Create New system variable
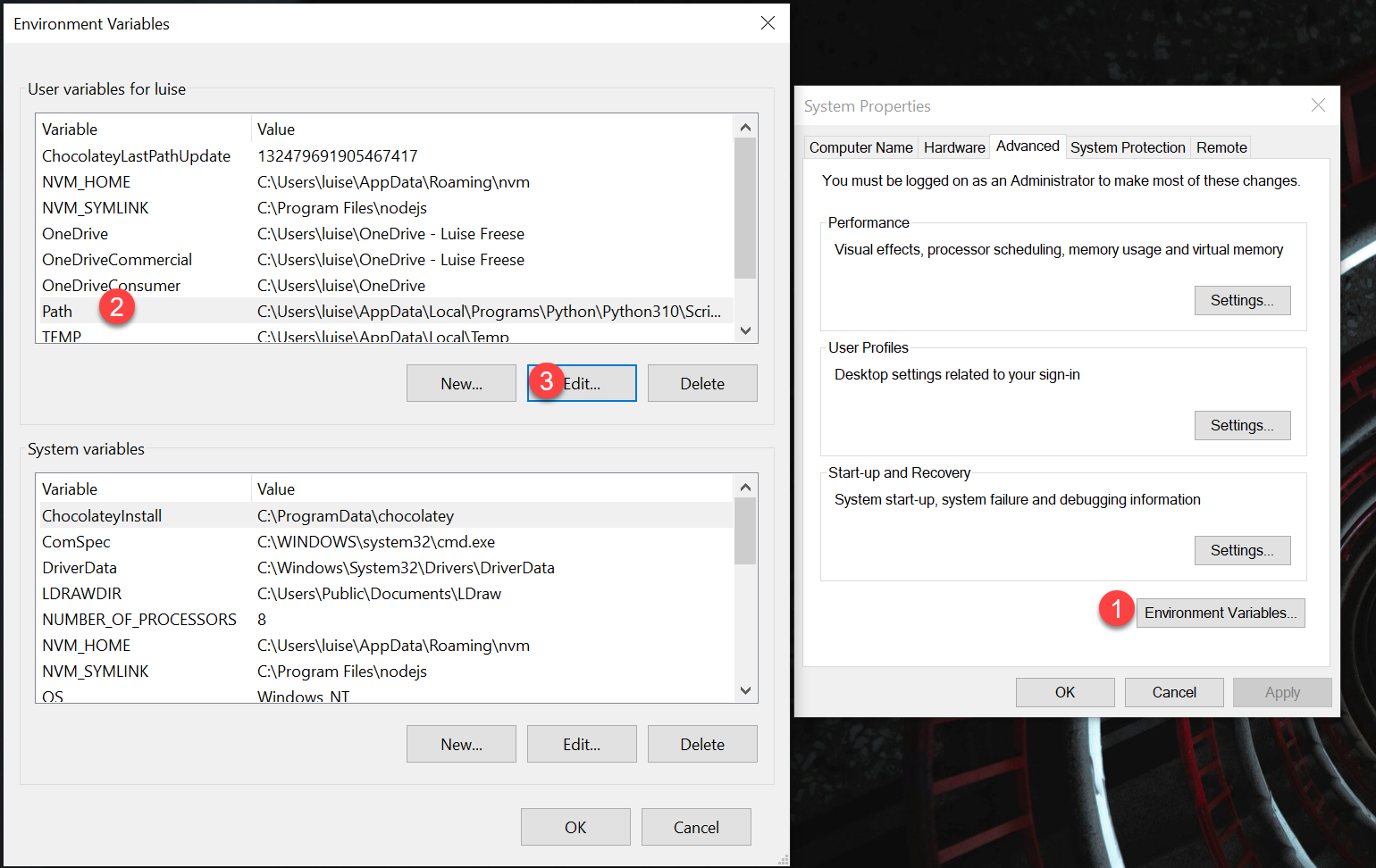Screen dimensions: 1376x868 (461, 744)
